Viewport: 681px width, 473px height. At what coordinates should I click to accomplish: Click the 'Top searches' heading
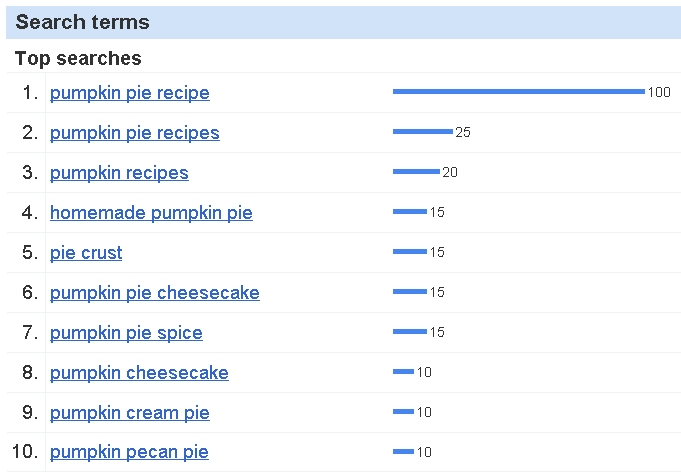pos(78,58)
